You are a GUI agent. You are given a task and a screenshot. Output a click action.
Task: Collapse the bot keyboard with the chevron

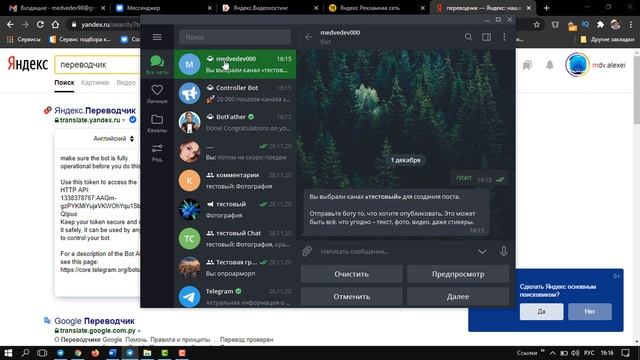[x=482, y=251]
